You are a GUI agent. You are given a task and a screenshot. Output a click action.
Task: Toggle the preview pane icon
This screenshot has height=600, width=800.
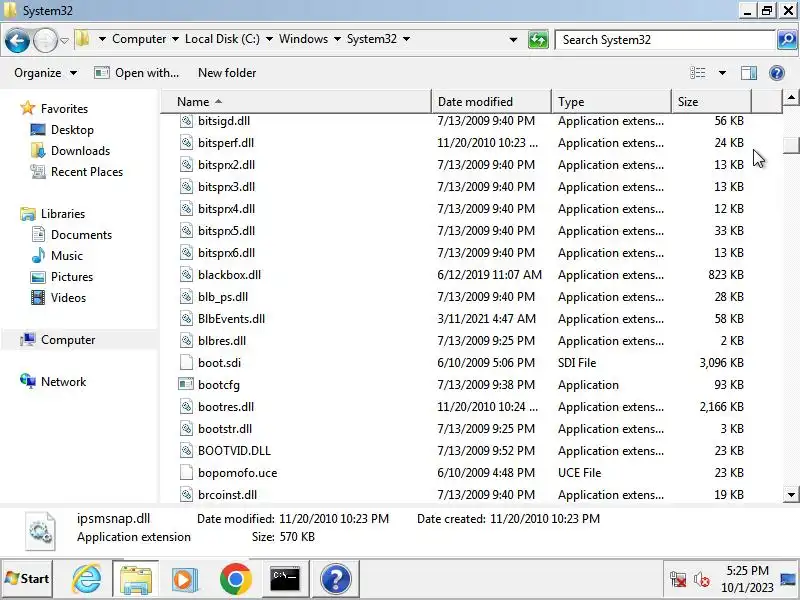(x=748, y=73)
